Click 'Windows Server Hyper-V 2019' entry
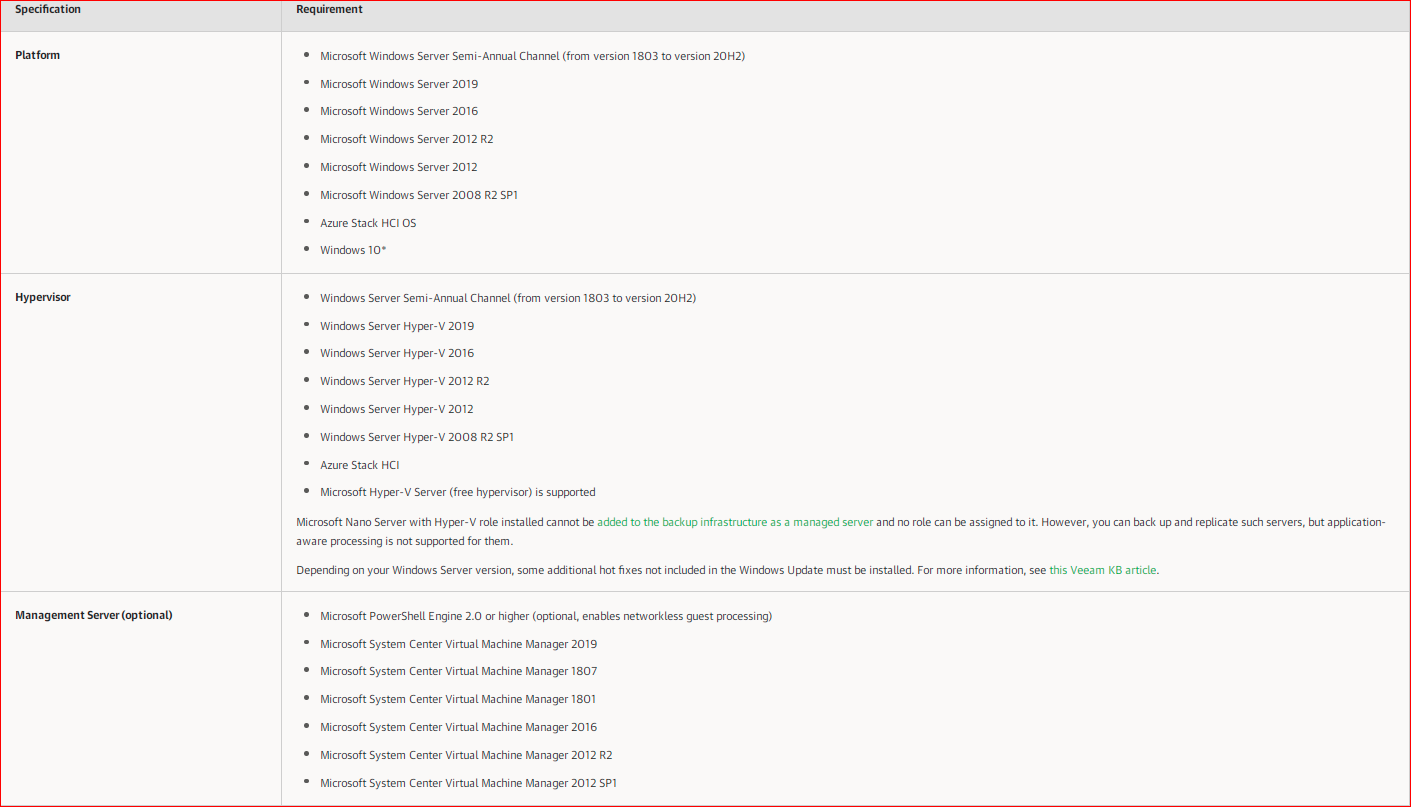 [397, 326]
